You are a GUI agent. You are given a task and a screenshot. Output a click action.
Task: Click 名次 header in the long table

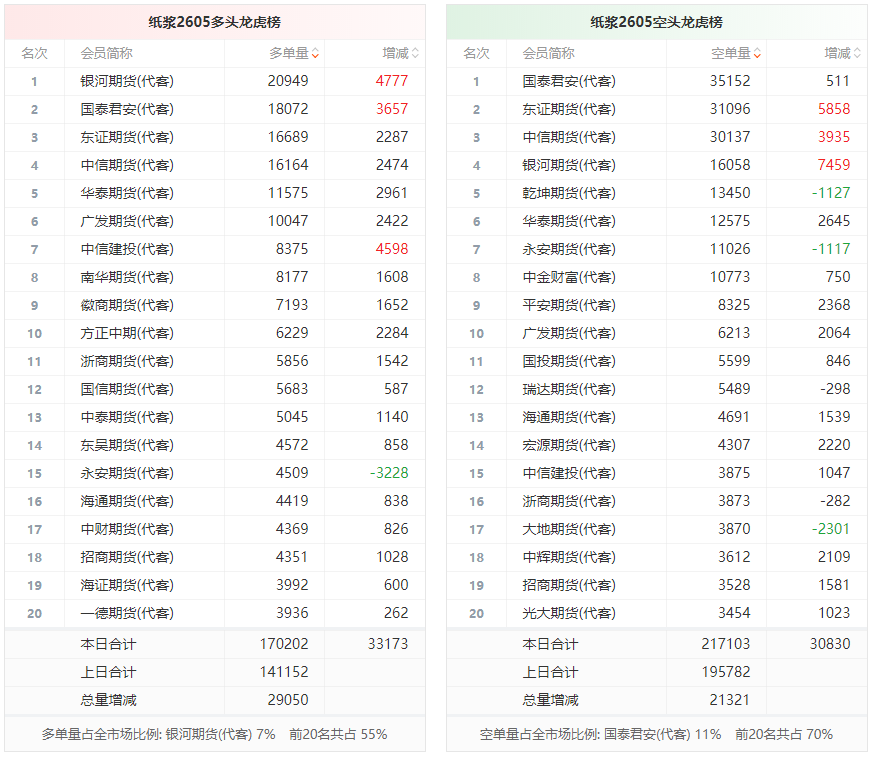(35, 54)
